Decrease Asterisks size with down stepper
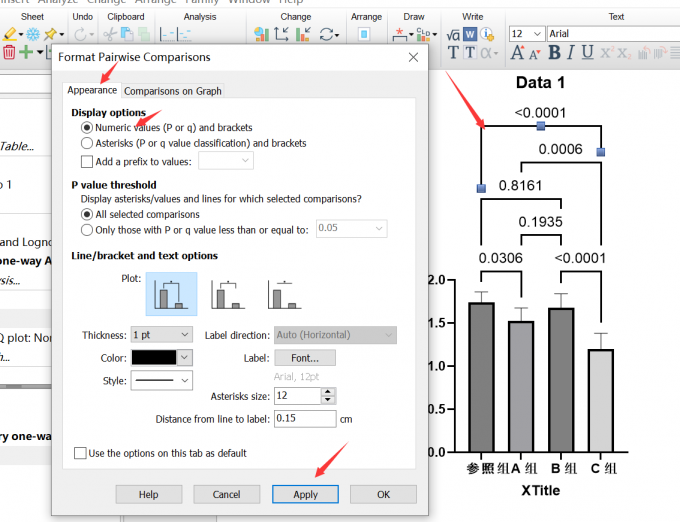680x522 pixels. 328,400
